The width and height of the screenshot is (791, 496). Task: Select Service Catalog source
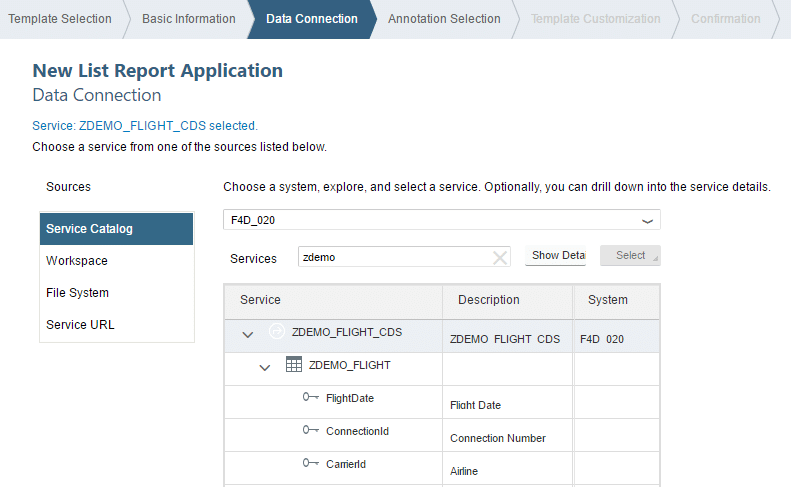(116, 229)
